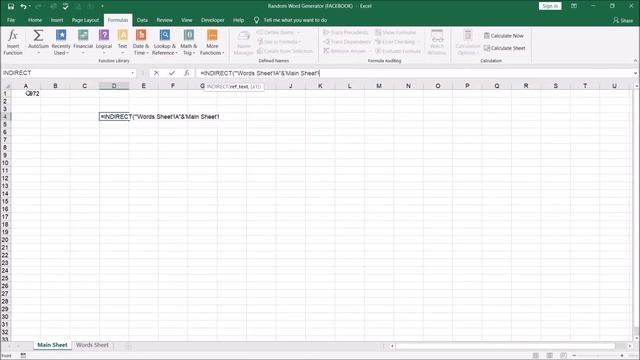Open Lookup & Reference functions

tap(164, 42)
